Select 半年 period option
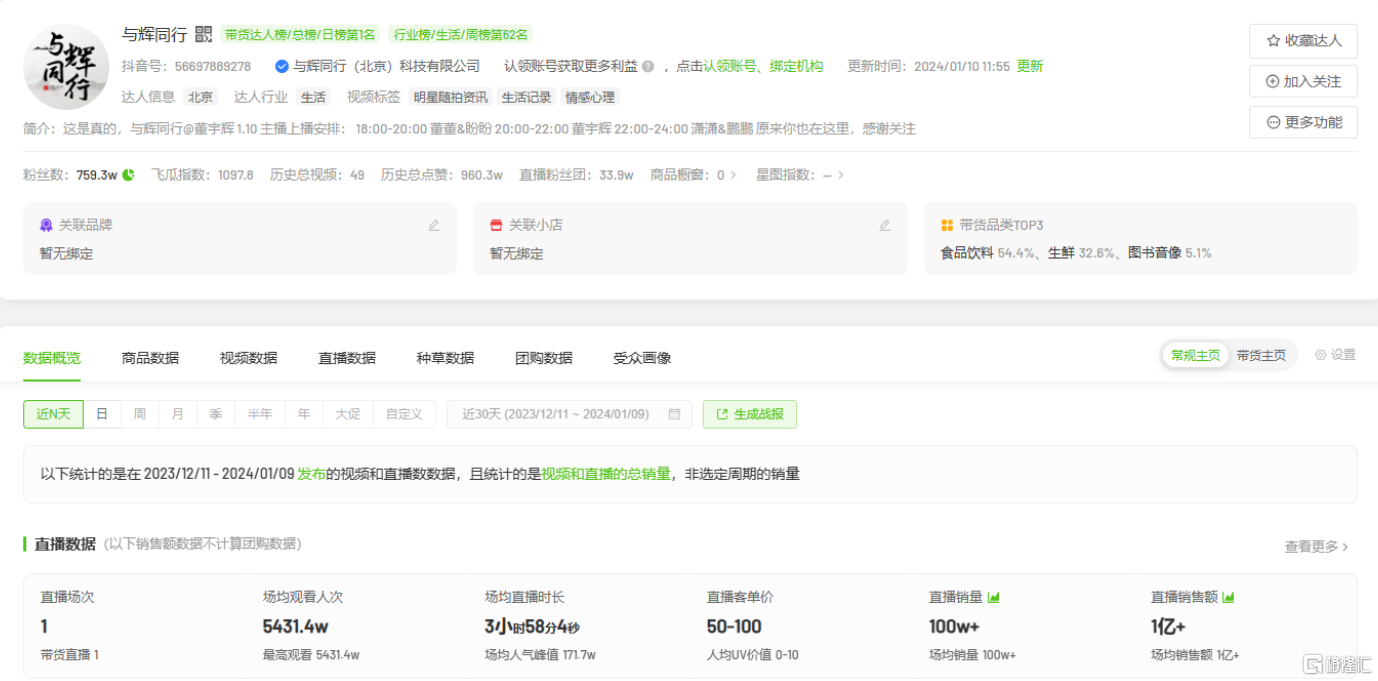1378x681 pixels. click(260, 414)
